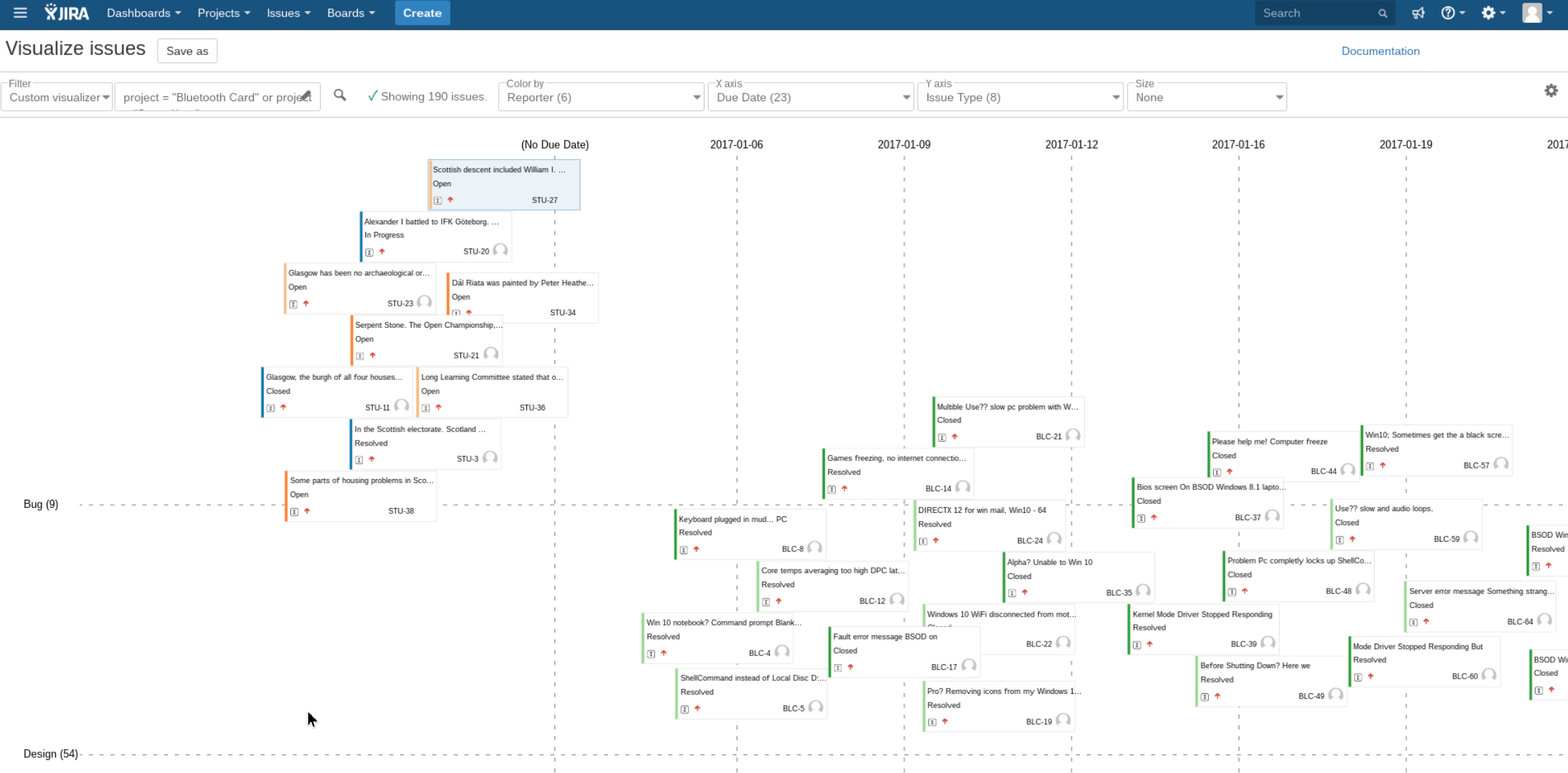The width and height of the screenshot is (1568, 773).
Task: Click the JIRA logo
Action: coord(67,13)
